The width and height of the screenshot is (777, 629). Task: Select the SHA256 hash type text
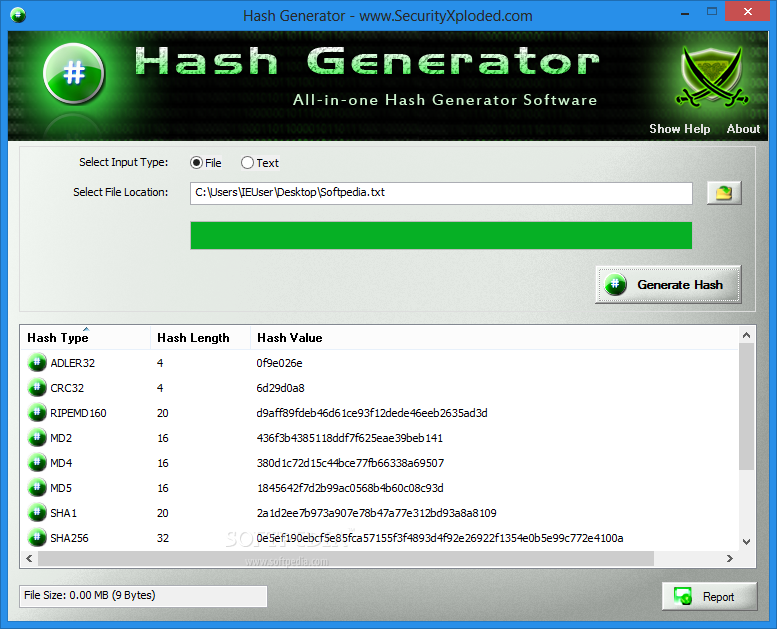(69, 538)
